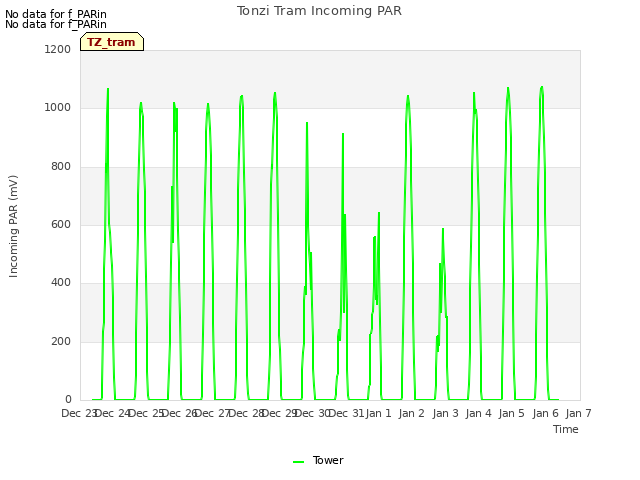Click the y-axis value 800

pyautogui.click(x=61, y=167)
